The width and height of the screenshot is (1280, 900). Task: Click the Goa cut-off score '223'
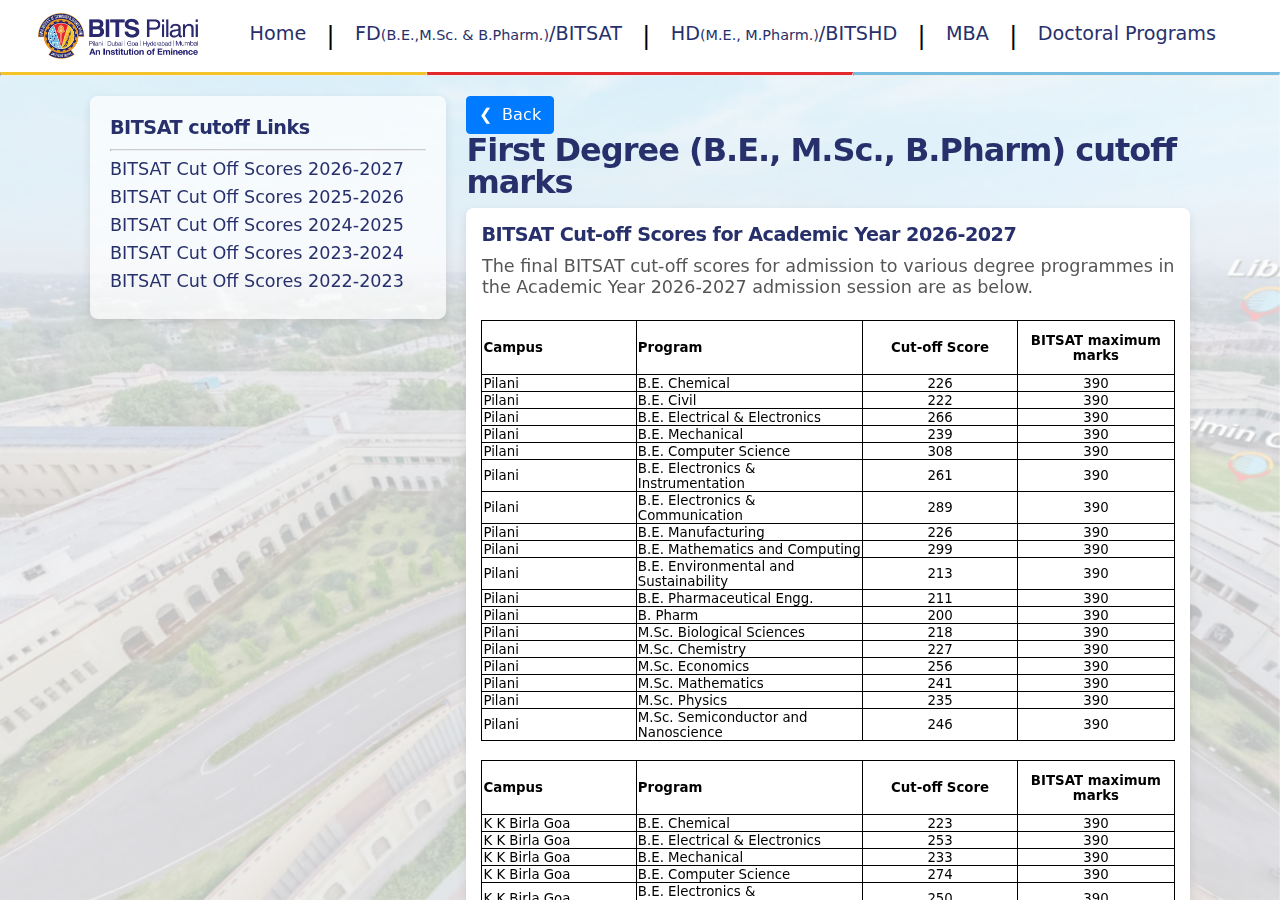tap(940, 823)
